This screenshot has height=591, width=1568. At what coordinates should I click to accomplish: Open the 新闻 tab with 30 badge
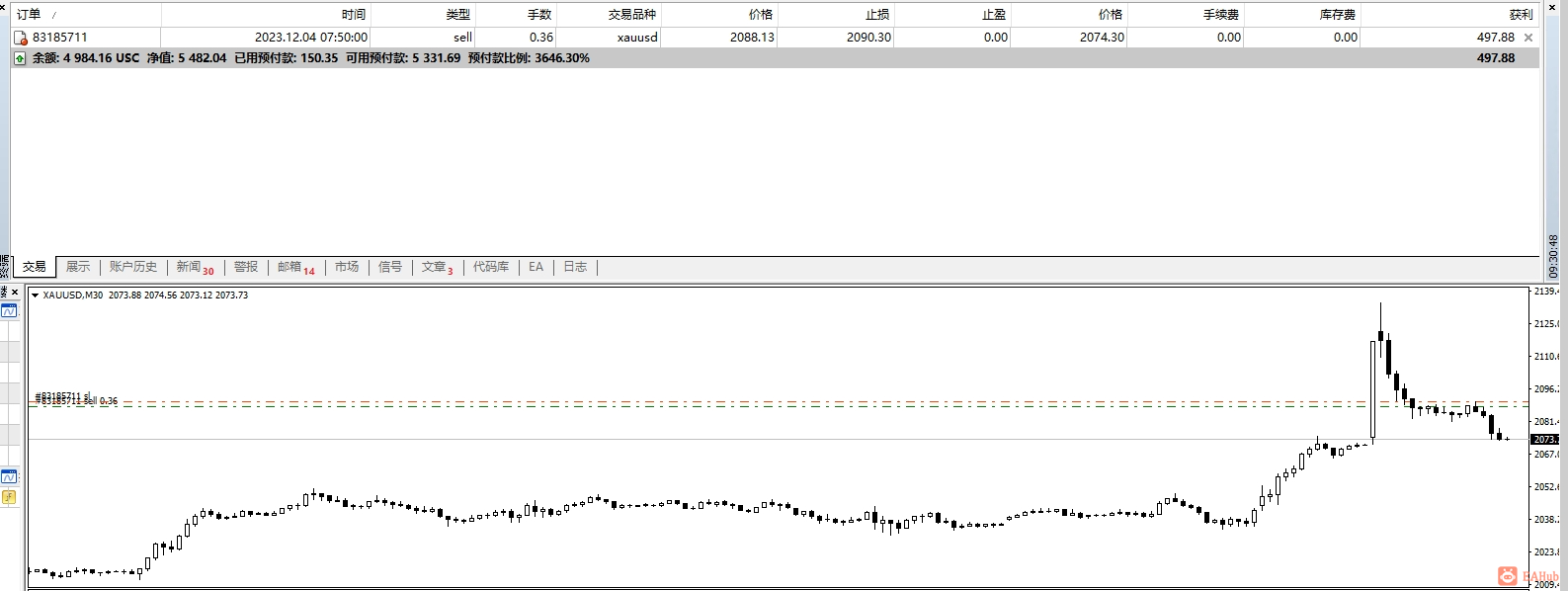[x=195, y=267]
